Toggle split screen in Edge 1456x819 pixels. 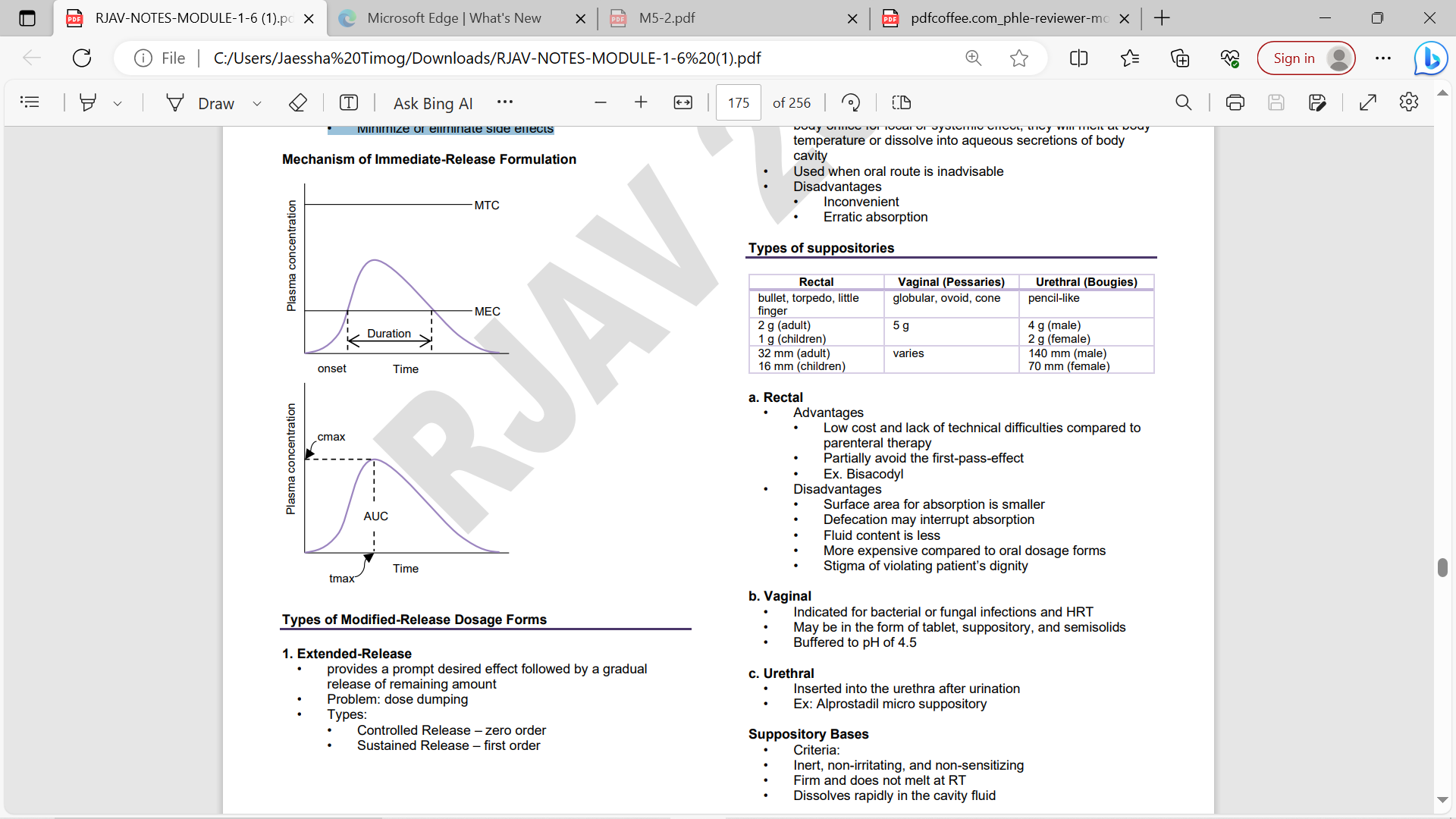[x=1078, y=58]
